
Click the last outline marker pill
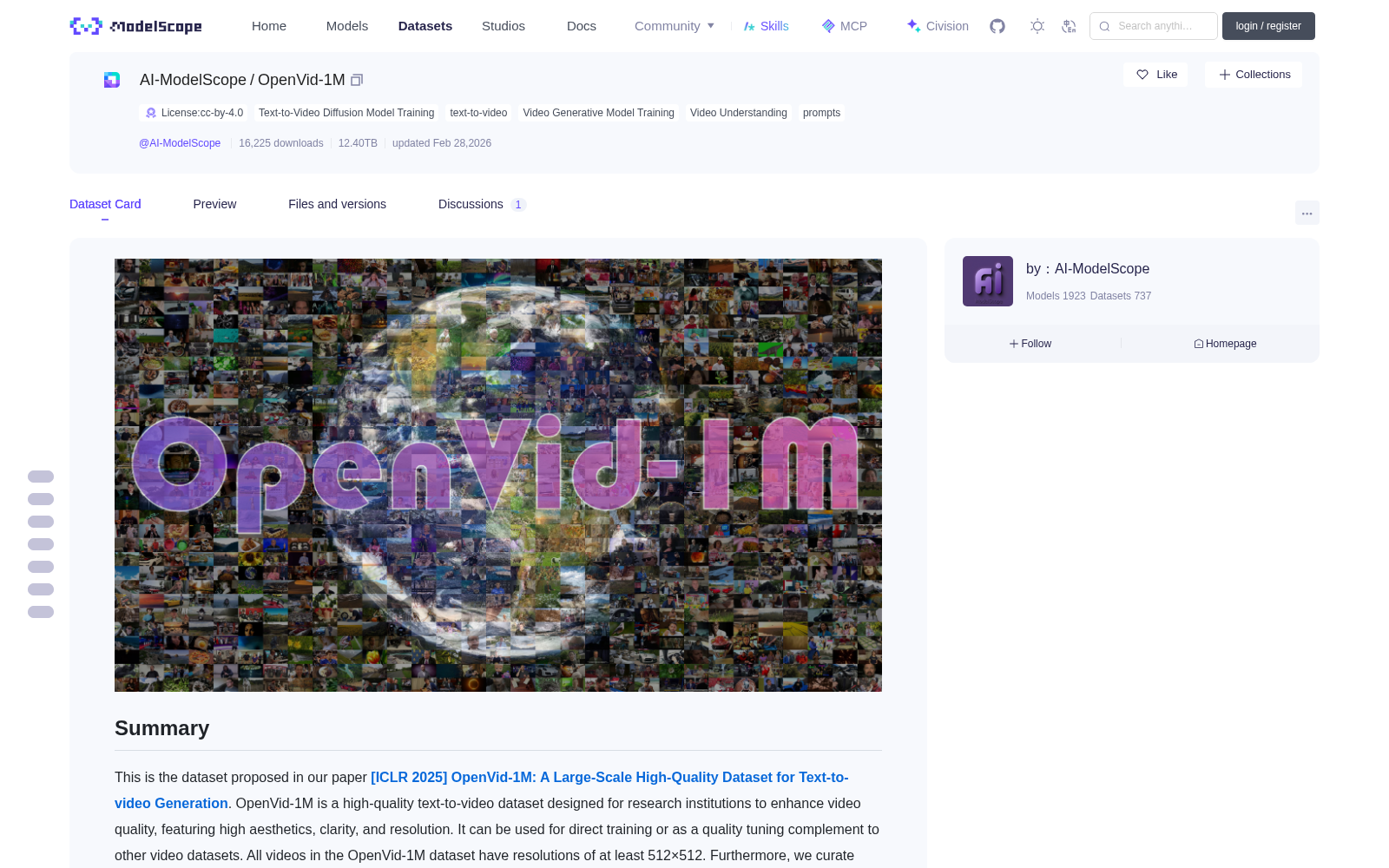tap(41, 612)
